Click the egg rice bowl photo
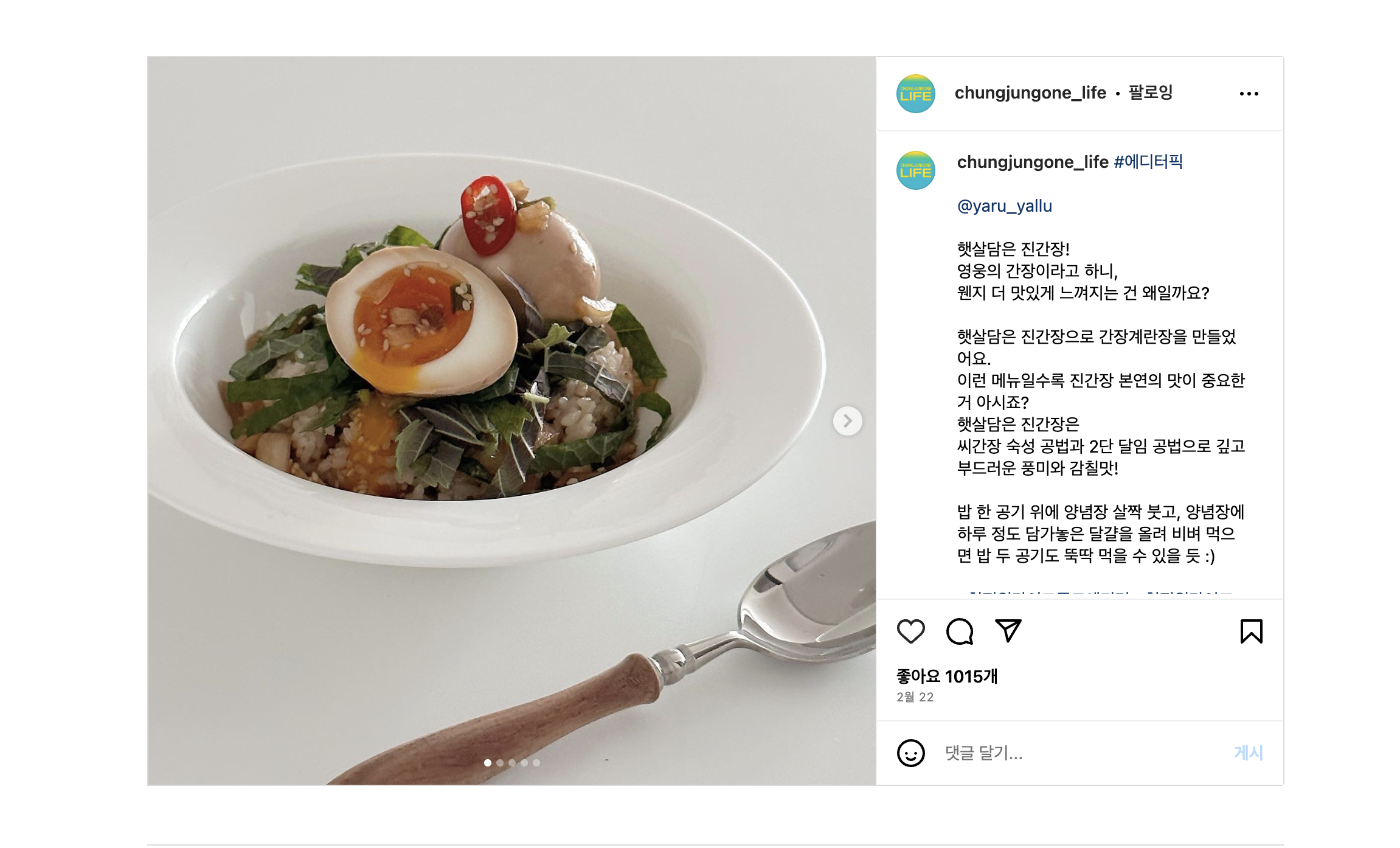Image resolution: width=1400 pixels, height=848 pixels. [511, 421]
